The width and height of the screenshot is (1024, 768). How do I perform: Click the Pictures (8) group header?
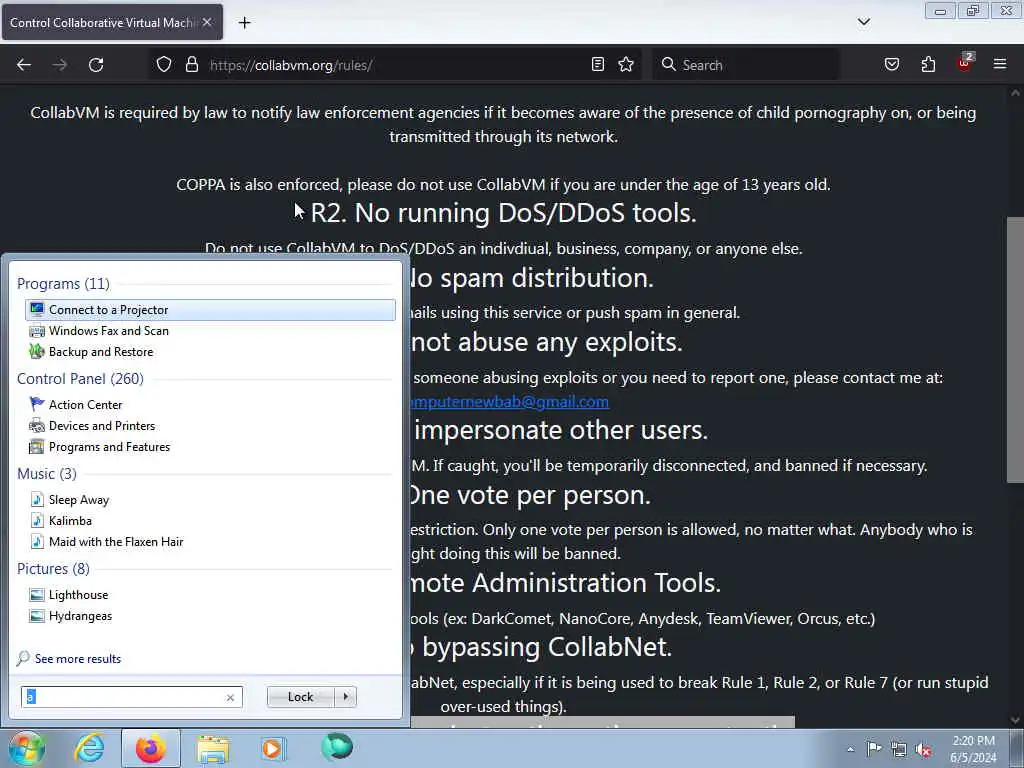(x=54, y=569)
